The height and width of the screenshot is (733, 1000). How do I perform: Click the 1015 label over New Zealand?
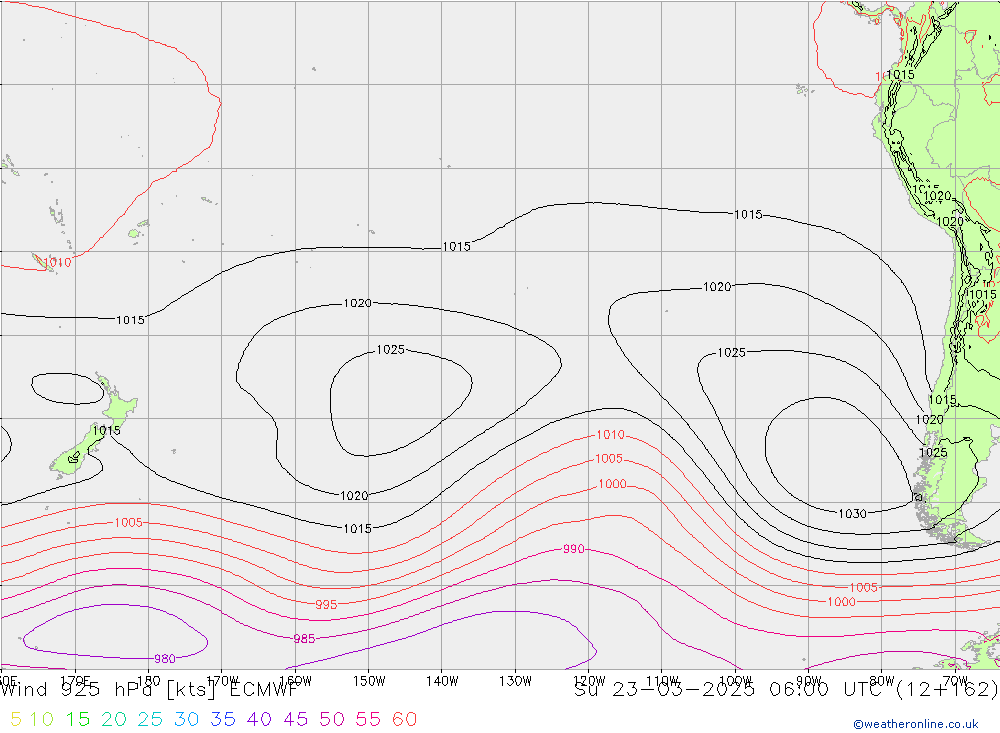tap(107, 431)
